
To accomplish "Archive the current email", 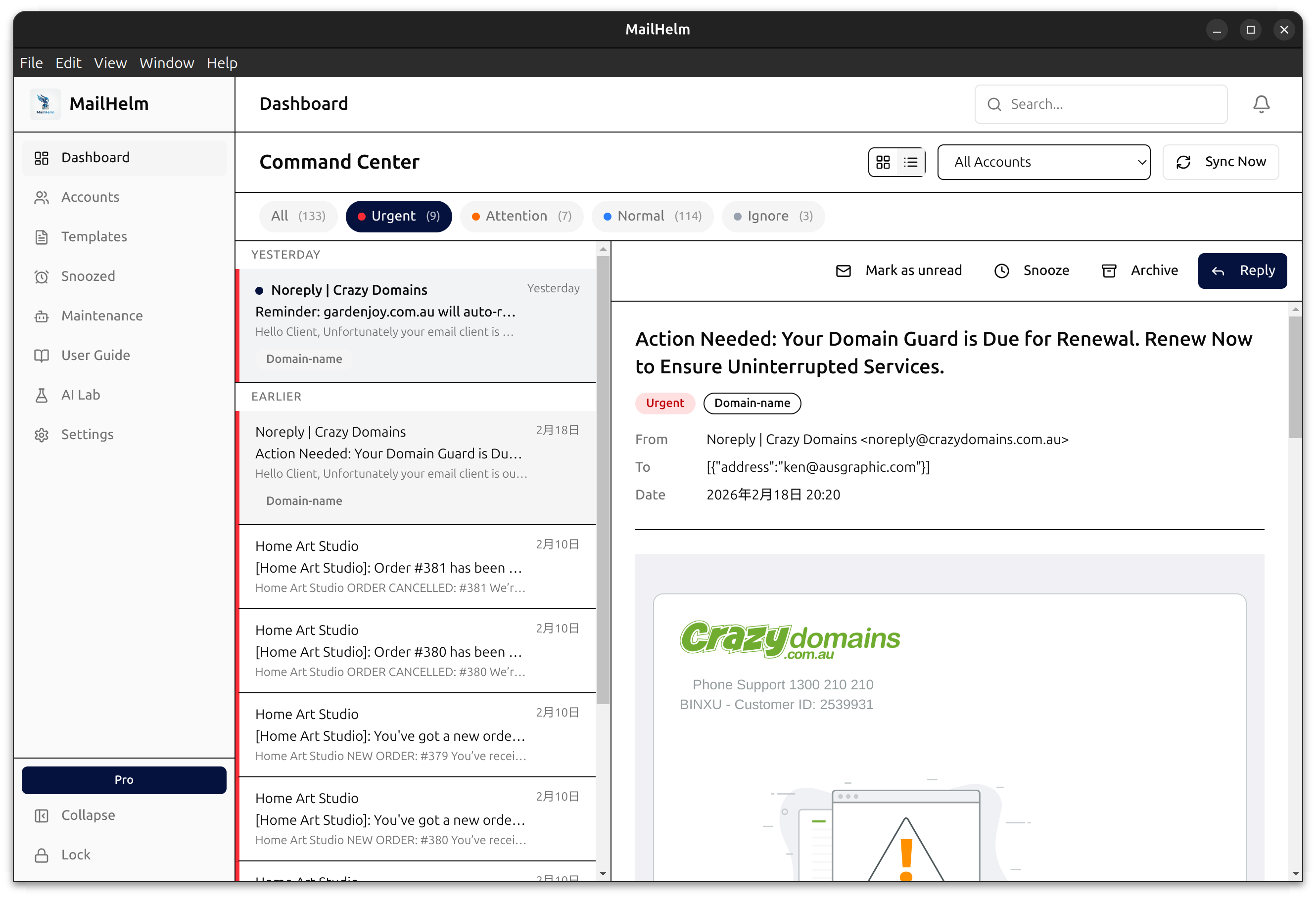I will pyautogui.click(x=1139, y=270).
